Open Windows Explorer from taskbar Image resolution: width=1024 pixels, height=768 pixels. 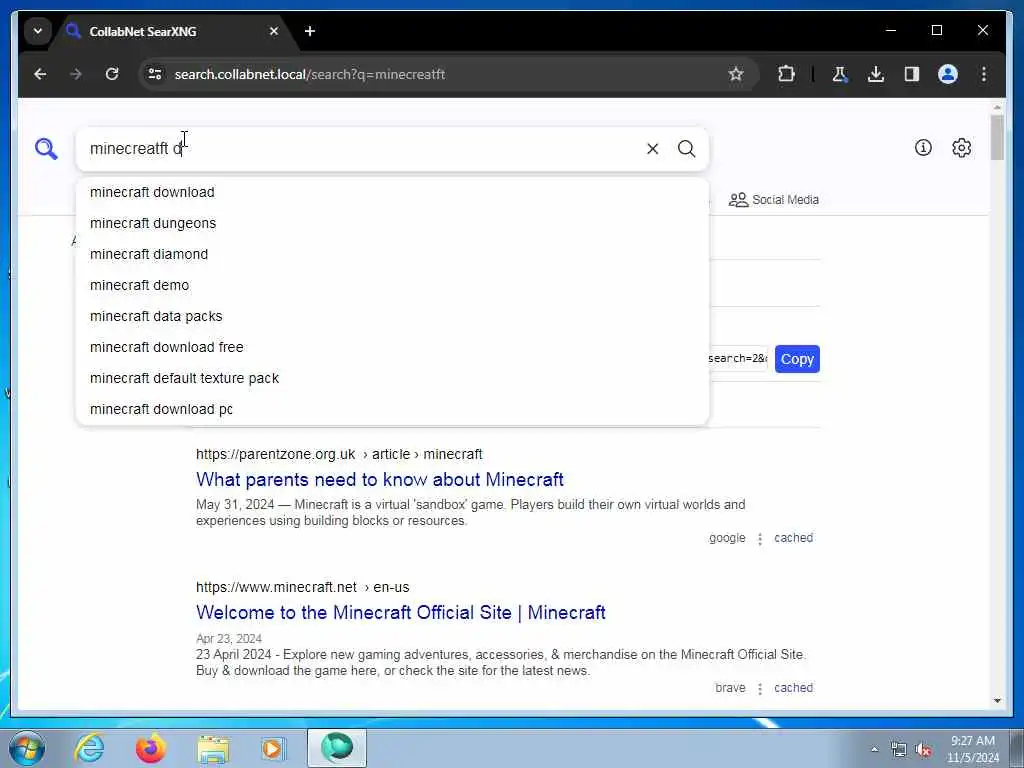click(x=213, y=748)
